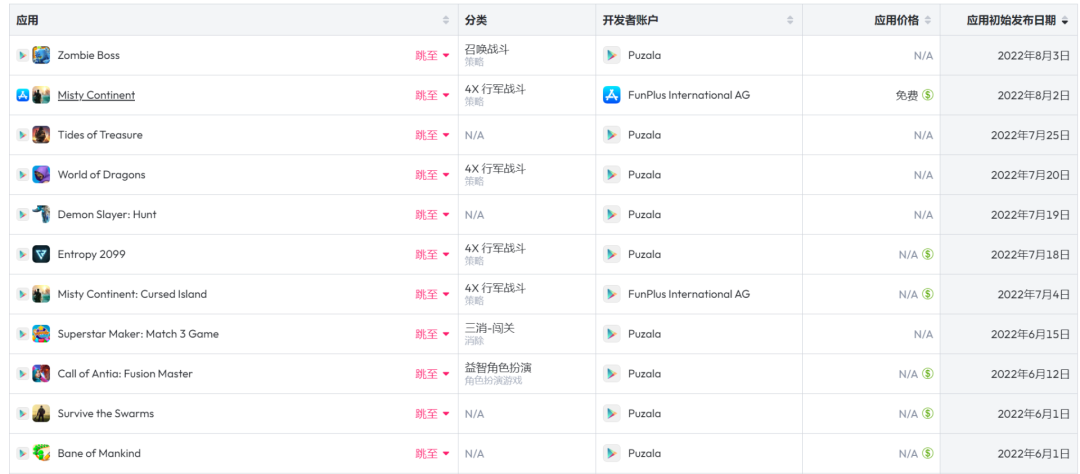Image resolution: width=1080 pixels, height=474 pixels.
Task: Sort by the 开发者账户 column arrows
Action: pos(790,21)
